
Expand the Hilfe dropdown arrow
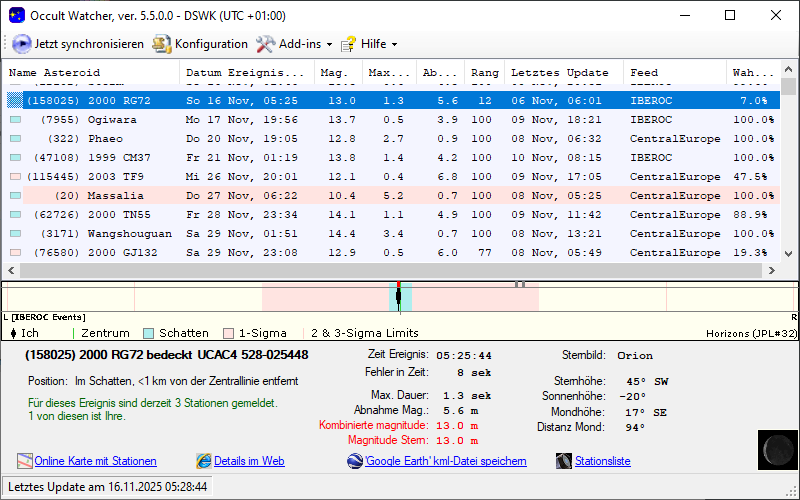[394, 45]
